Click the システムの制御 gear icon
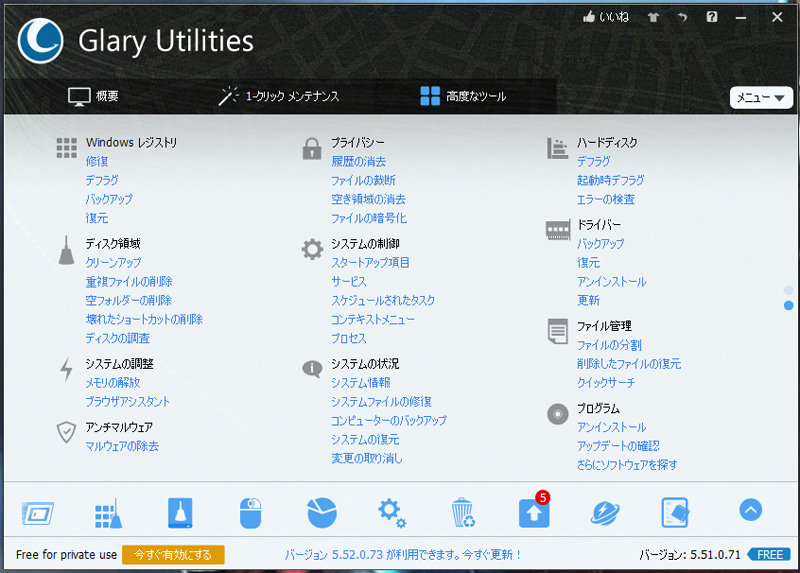 coord(312,250)
